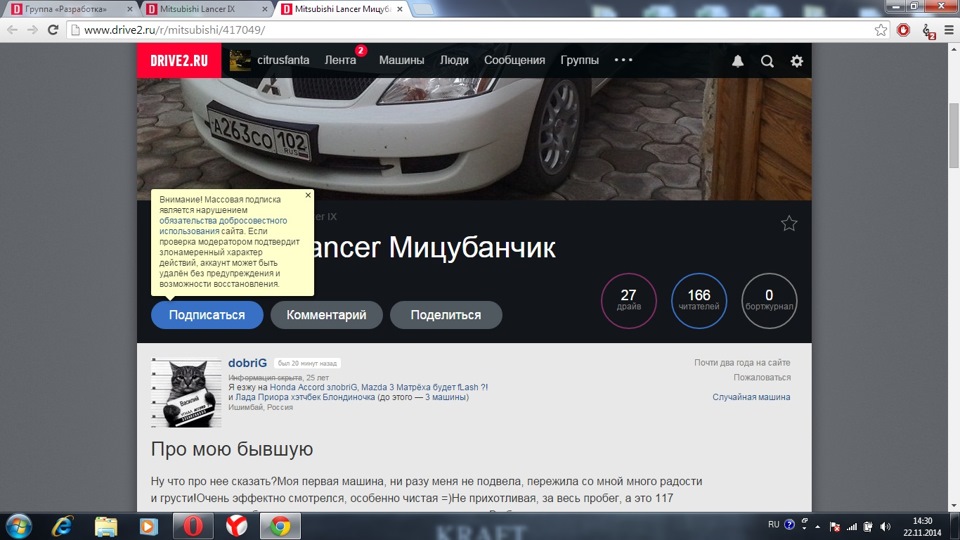This screenshot has height=540, width=960.
Task: Open a new browser tab
Action: tap(422, 9)
